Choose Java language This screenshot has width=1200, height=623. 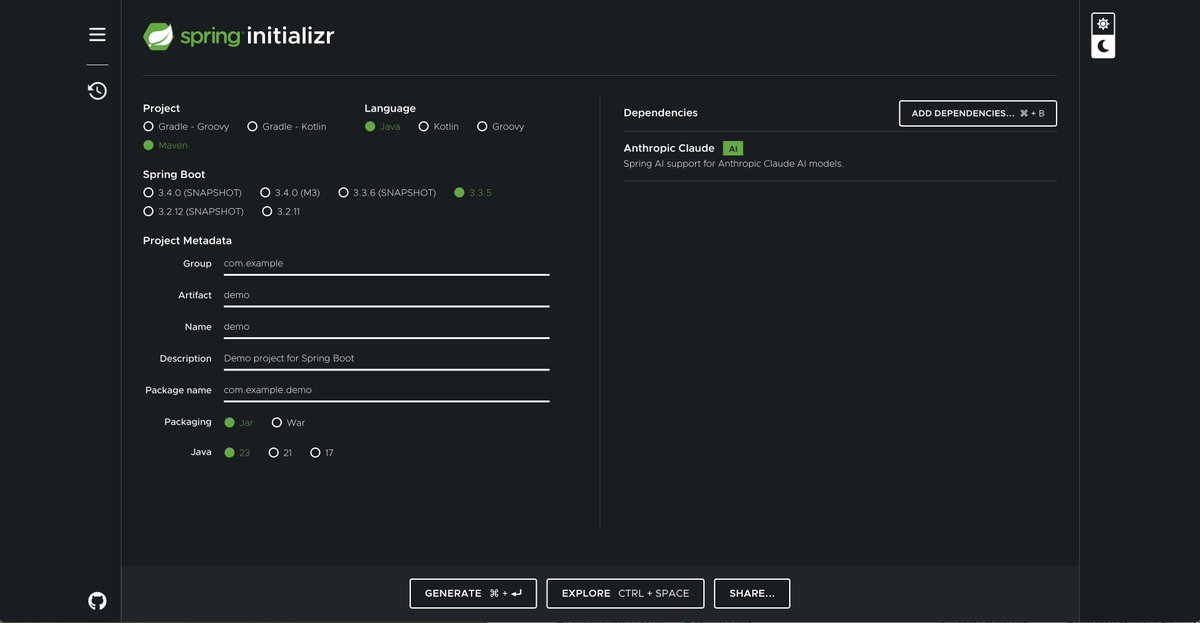(382, 127)
